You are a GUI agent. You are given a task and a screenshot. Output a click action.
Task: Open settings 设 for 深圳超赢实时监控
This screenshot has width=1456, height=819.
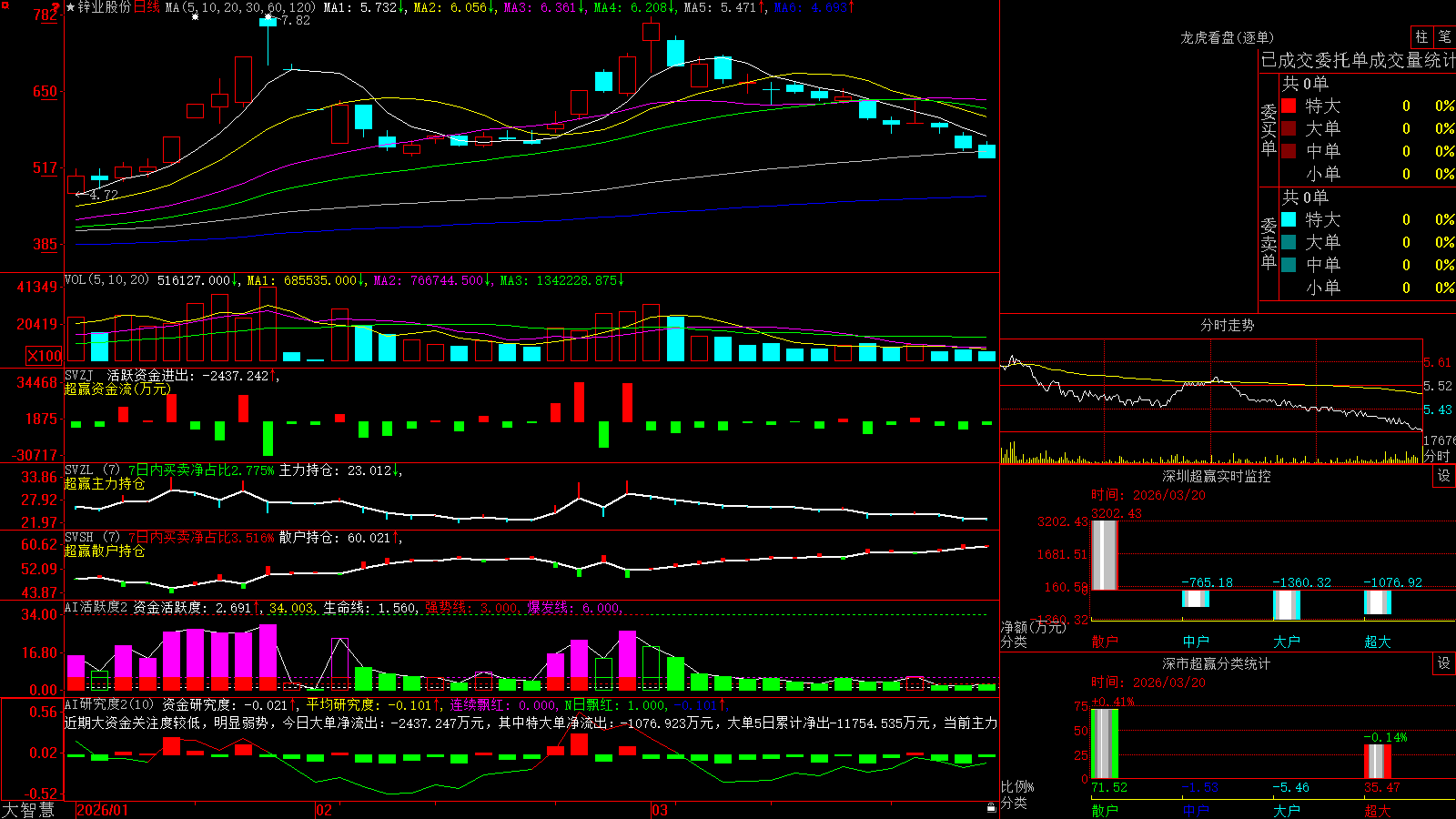1444,476
